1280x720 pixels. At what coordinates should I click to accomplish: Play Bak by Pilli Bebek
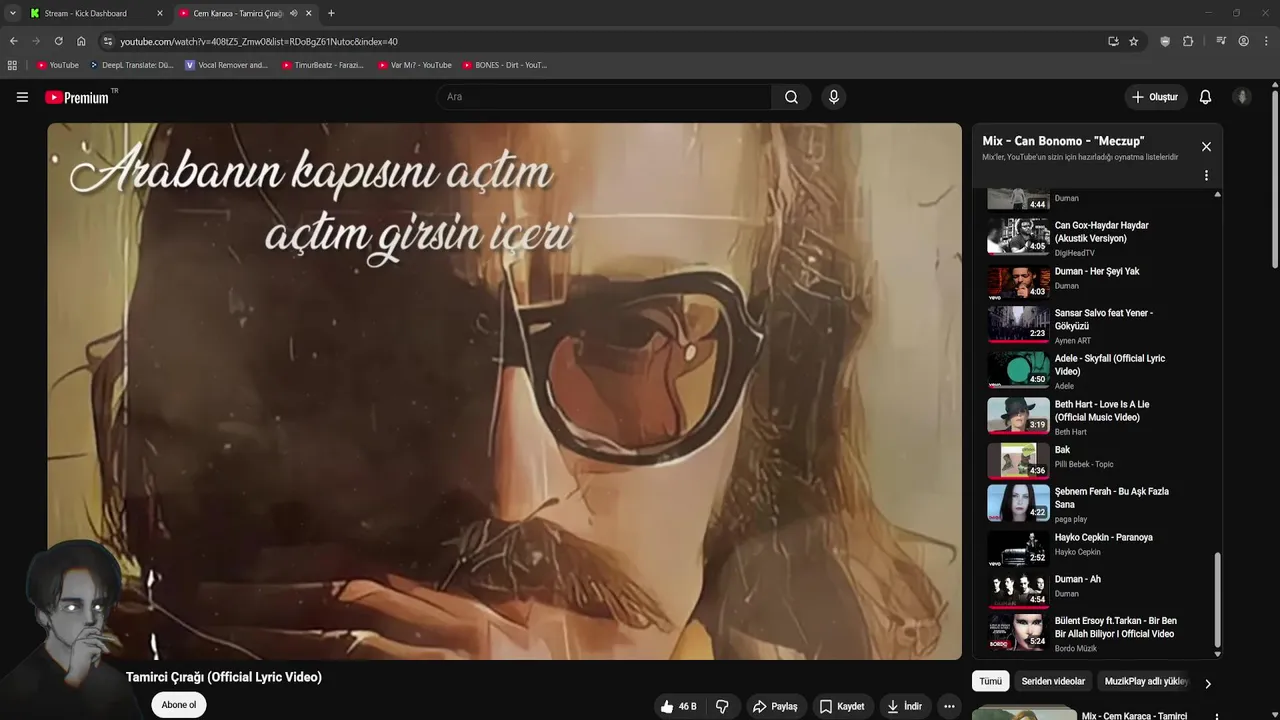(x=1095, y=461)
